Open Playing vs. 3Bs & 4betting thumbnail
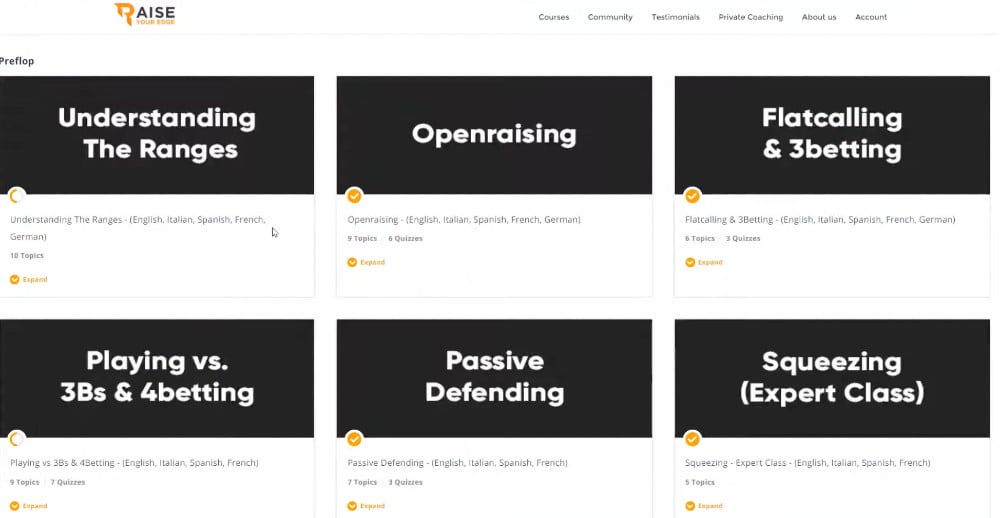 (x=157, y=378)
